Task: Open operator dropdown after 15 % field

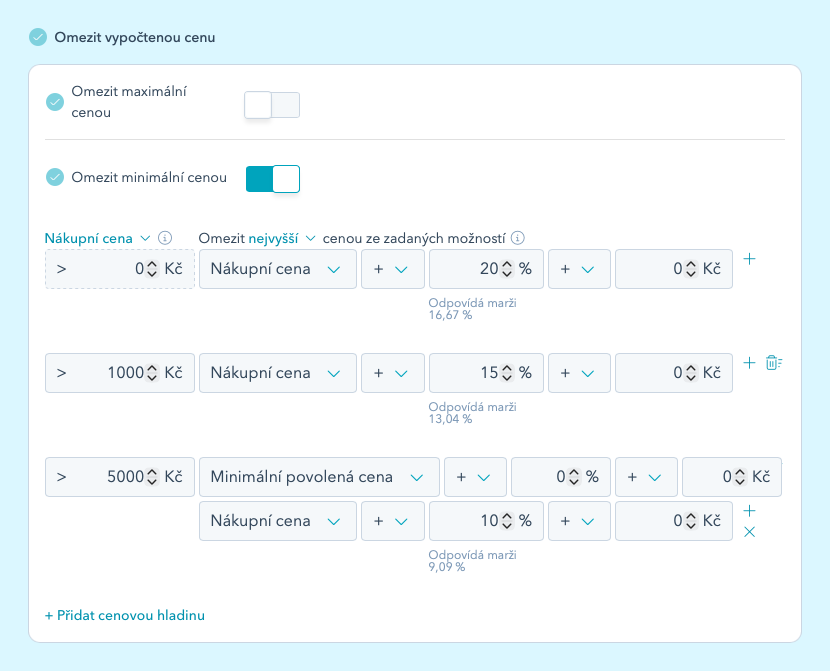Action: [x=579, y=373]
